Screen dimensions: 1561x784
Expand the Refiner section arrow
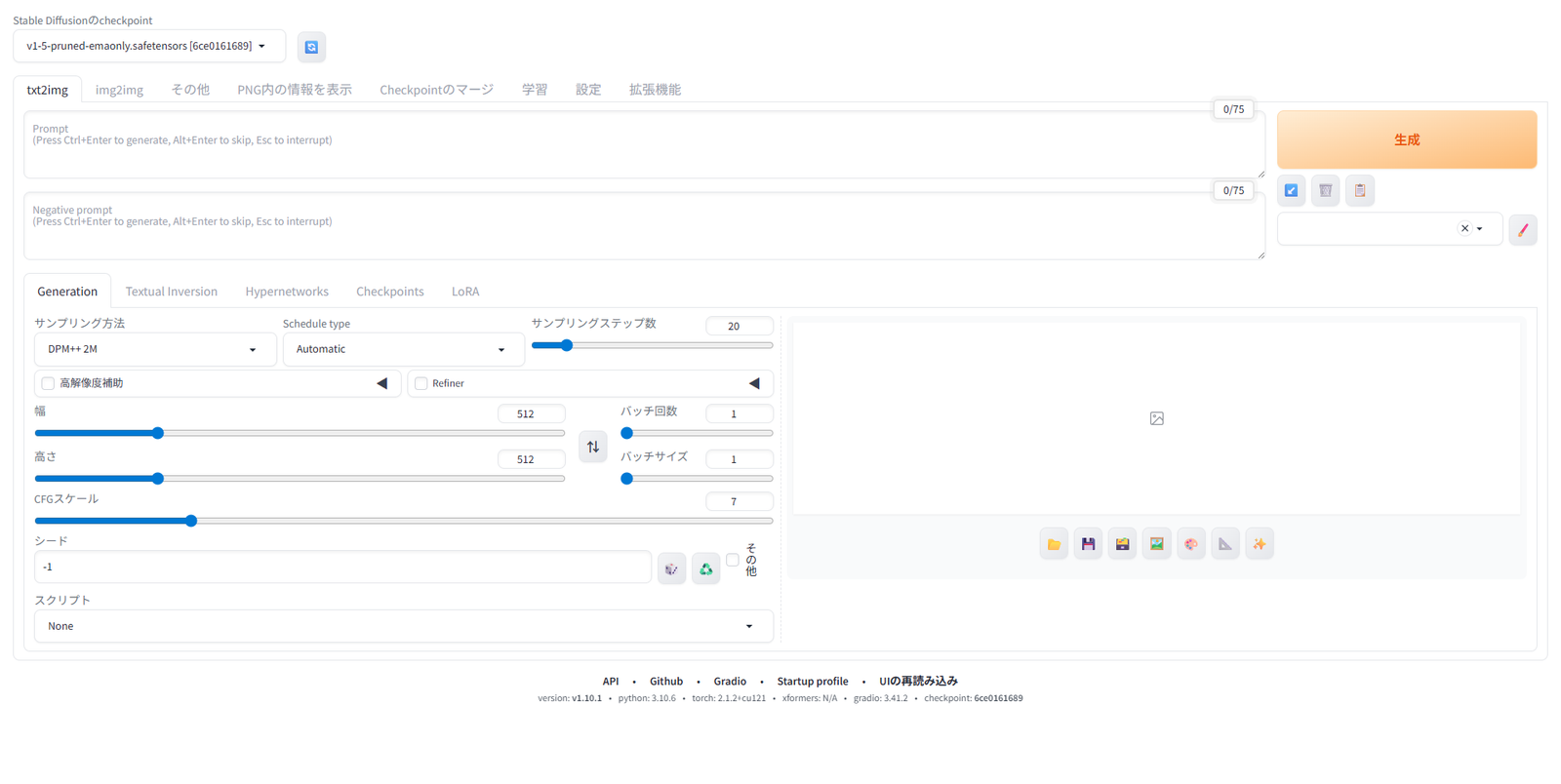754,383
